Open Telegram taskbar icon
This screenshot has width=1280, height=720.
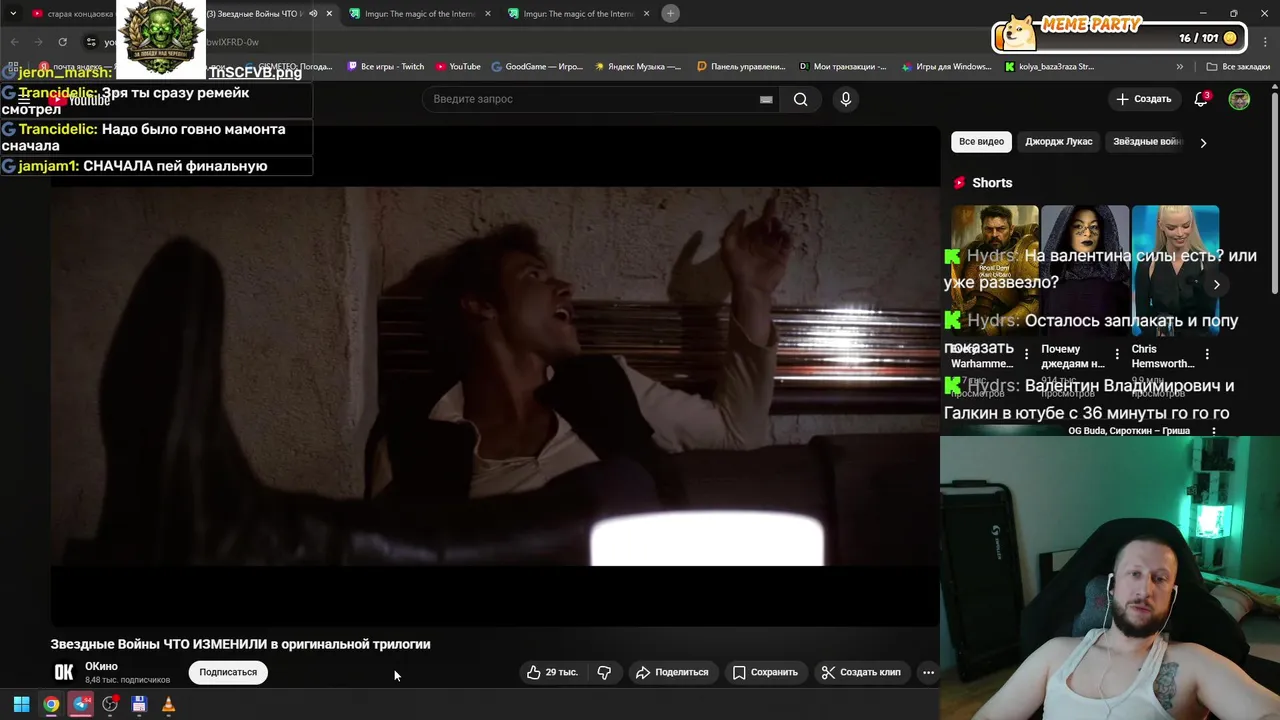click(x=81, y=704)
